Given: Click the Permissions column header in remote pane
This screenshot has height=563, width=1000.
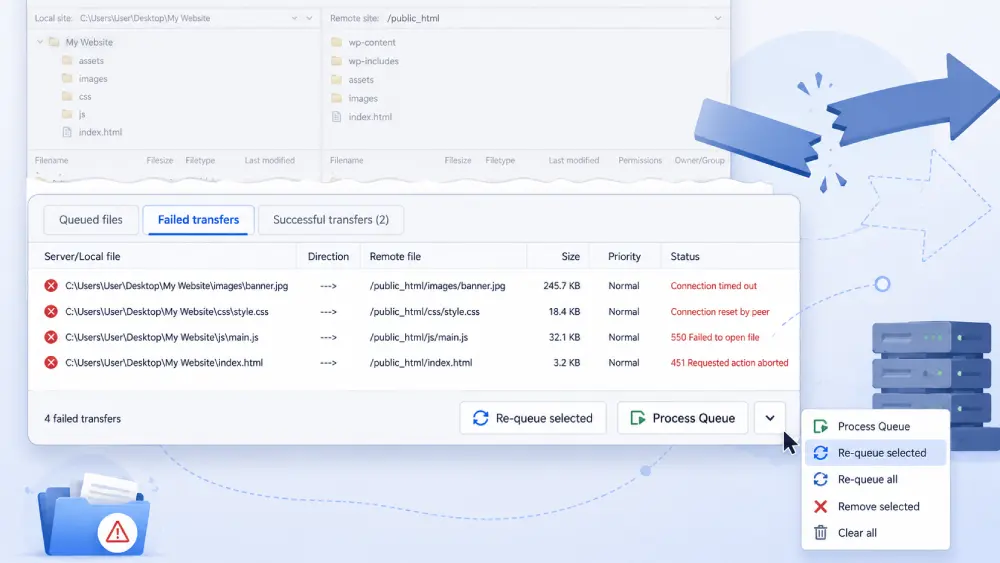Looking at the screenshot, I should coord(640,161).
